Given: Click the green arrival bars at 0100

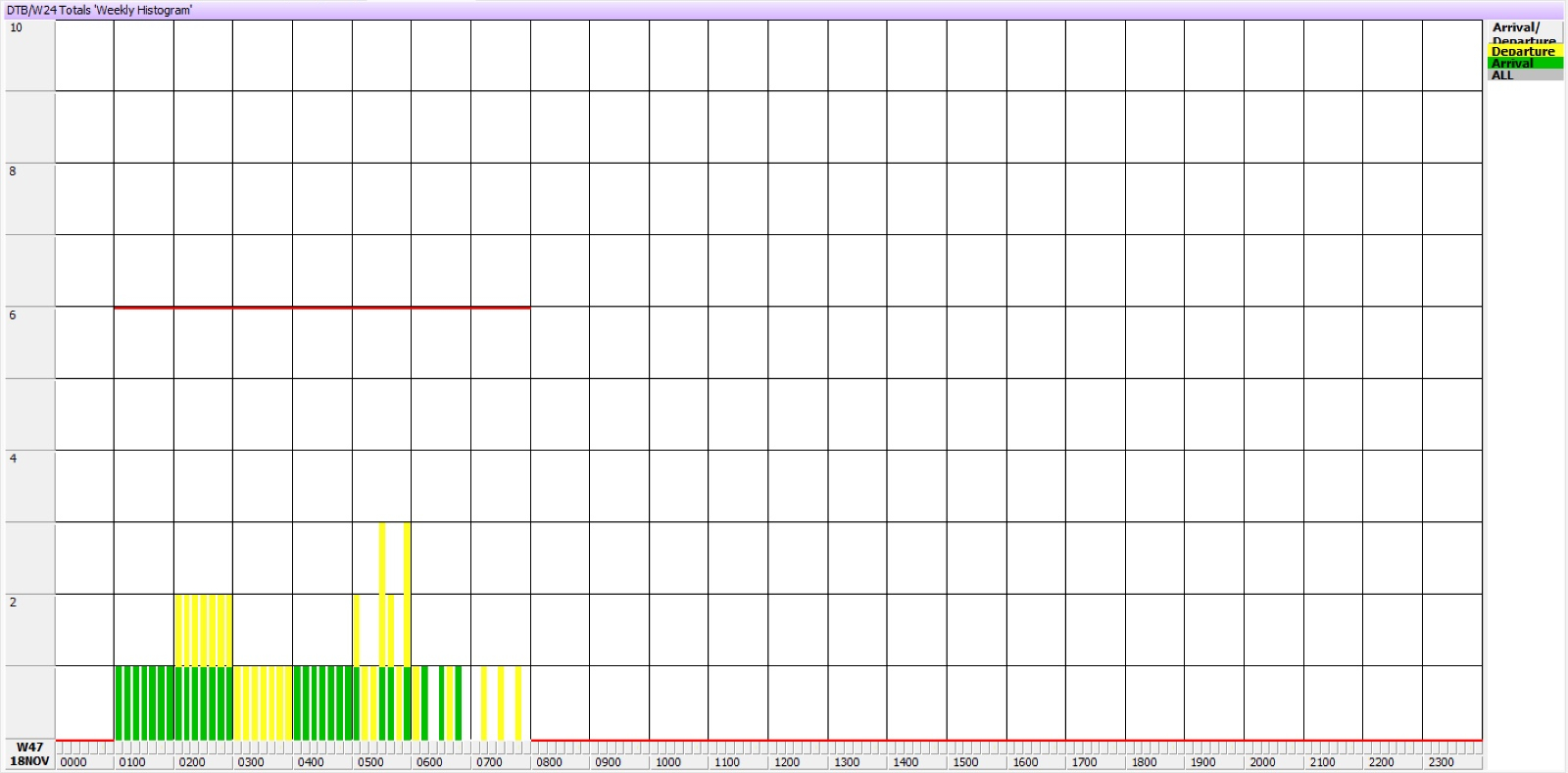Looking at the screenshot, I should 144,702.
